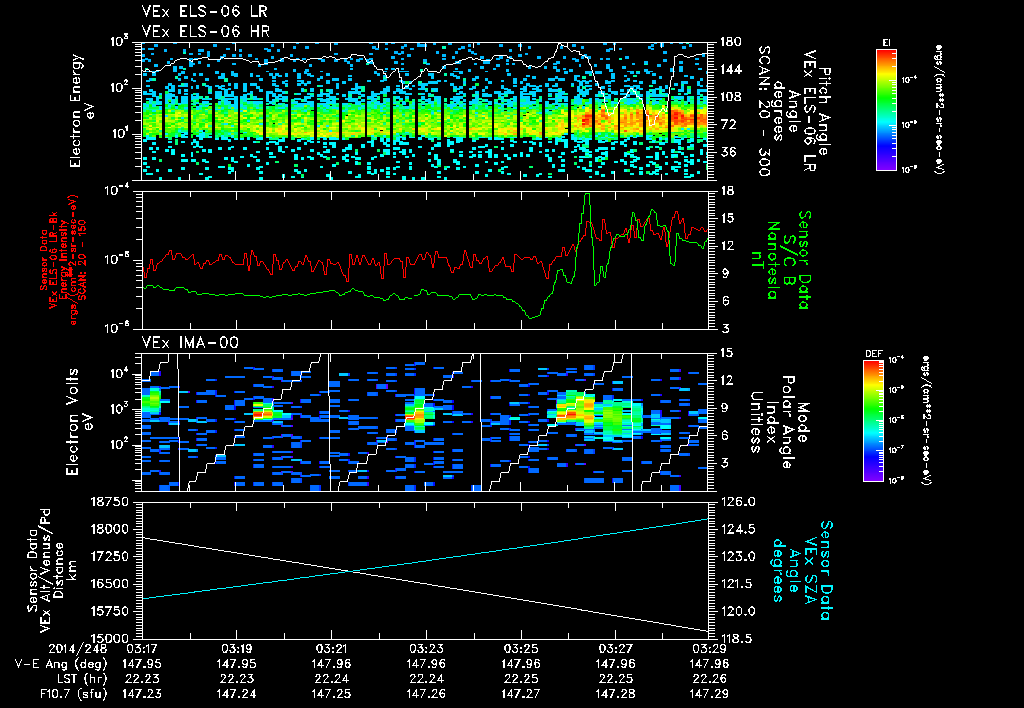Click the 18000 km axis tick label
The width and height of the screenshot is (1024, 708).
(x=110, y=529)
